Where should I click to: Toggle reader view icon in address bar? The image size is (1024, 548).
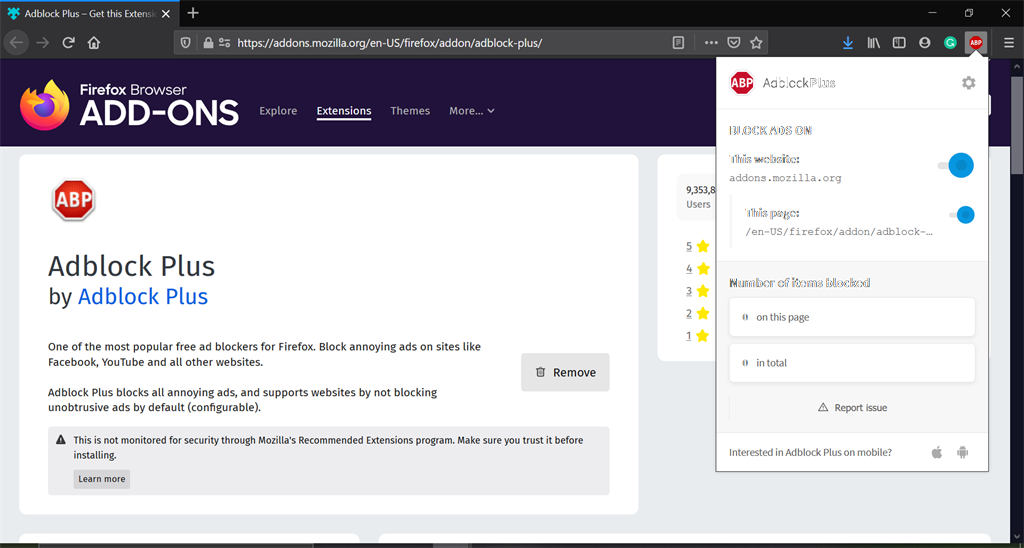pyautogui.click(x=679, y=43)
